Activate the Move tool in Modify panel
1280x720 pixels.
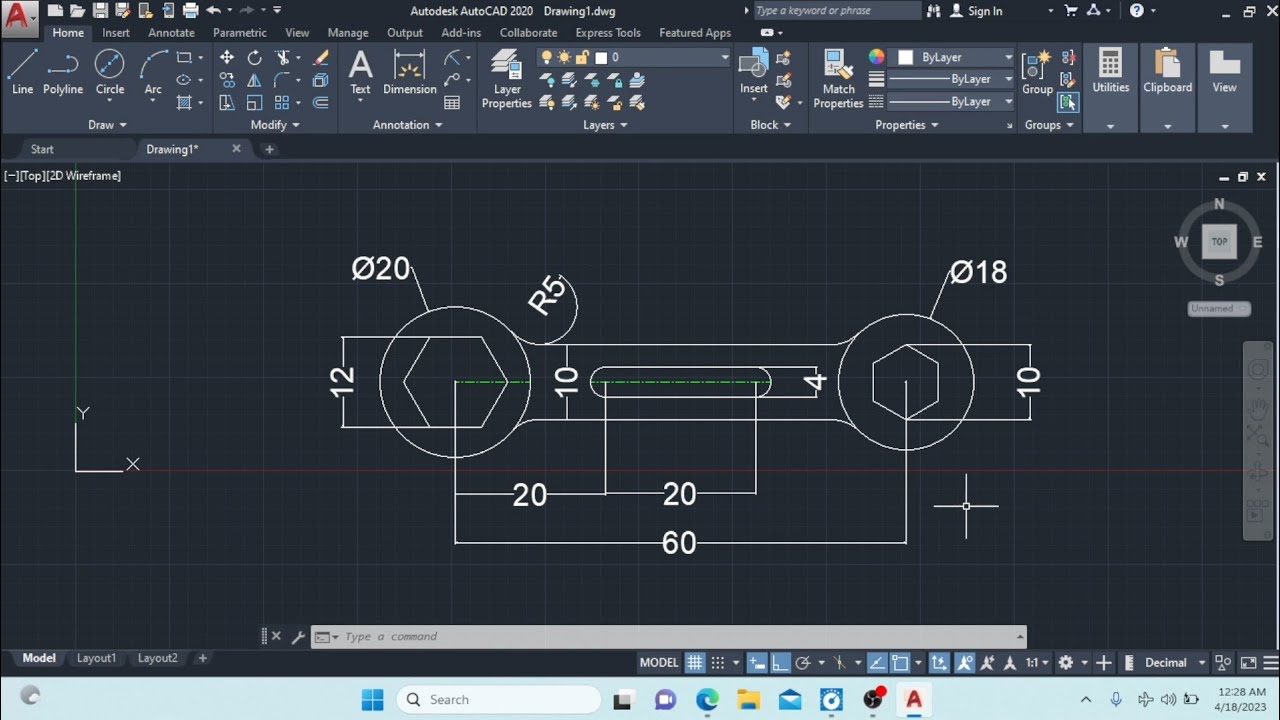(227, 58)
